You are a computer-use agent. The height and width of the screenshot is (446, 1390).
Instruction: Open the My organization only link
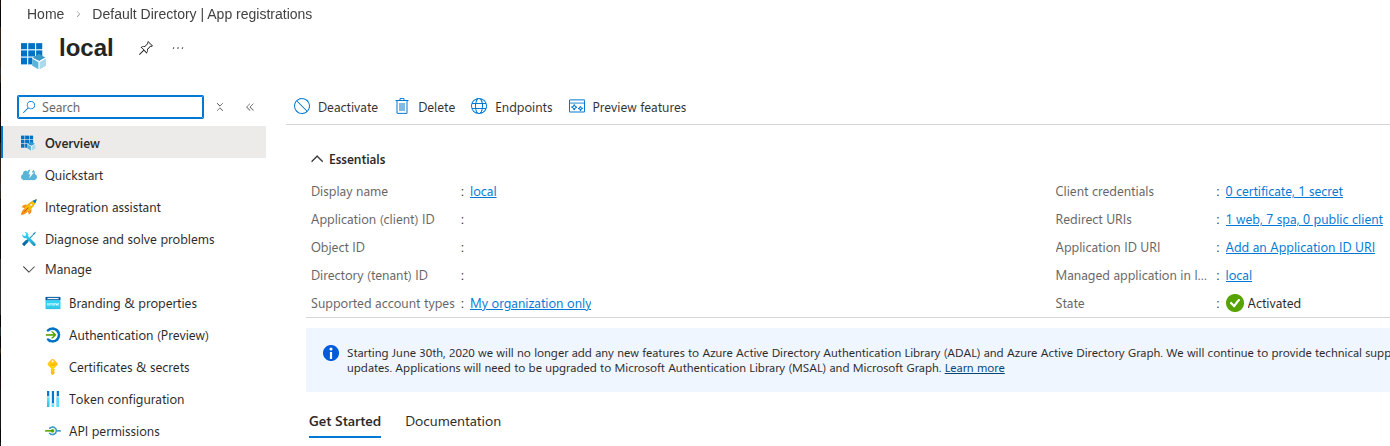(x=531, y=303)
